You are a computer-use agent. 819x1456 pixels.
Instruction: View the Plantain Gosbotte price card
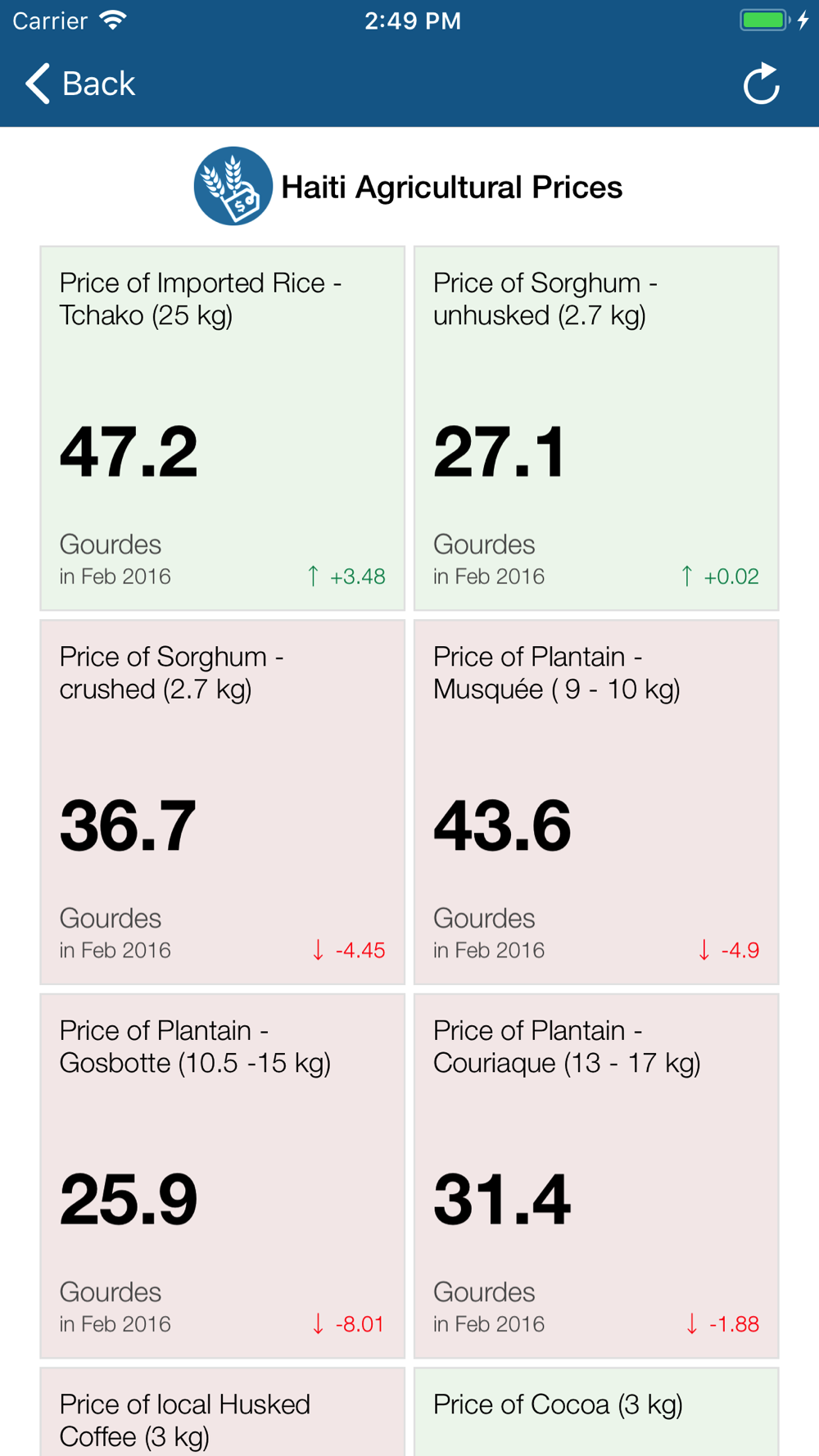pyautogui.click(x=223, y=1176)
